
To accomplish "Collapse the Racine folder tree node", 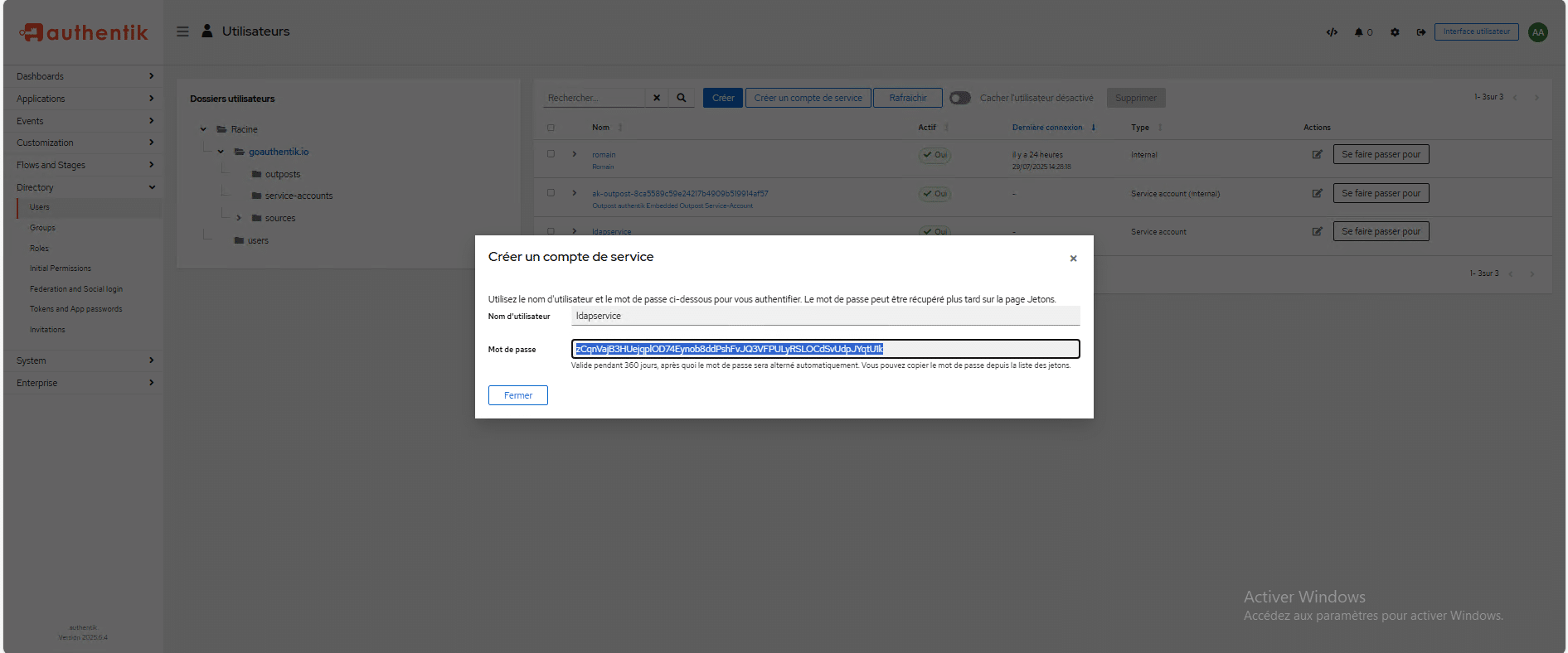I will [203, 129].
